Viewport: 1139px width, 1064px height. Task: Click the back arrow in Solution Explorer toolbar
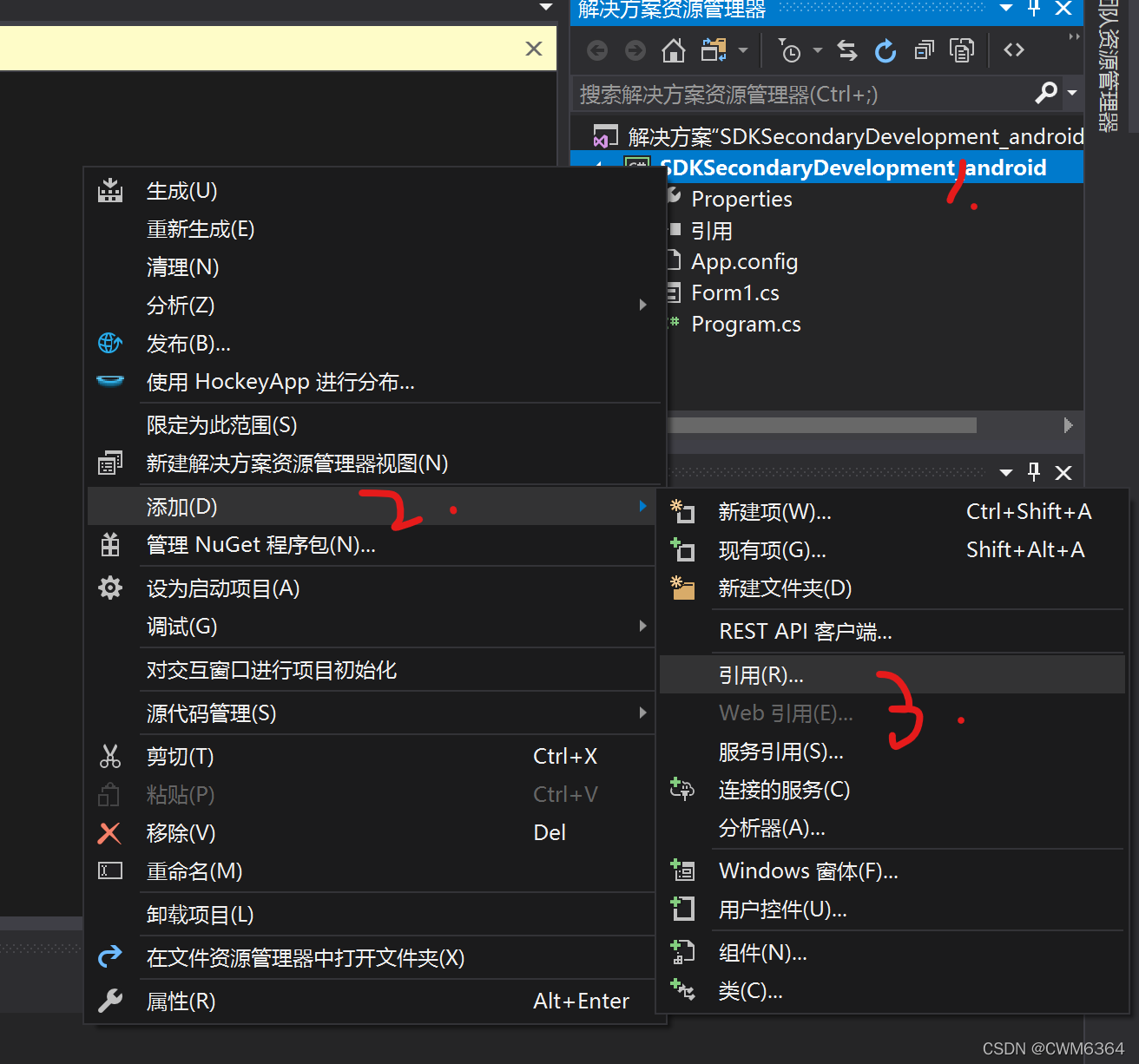[x=597, y=51]
